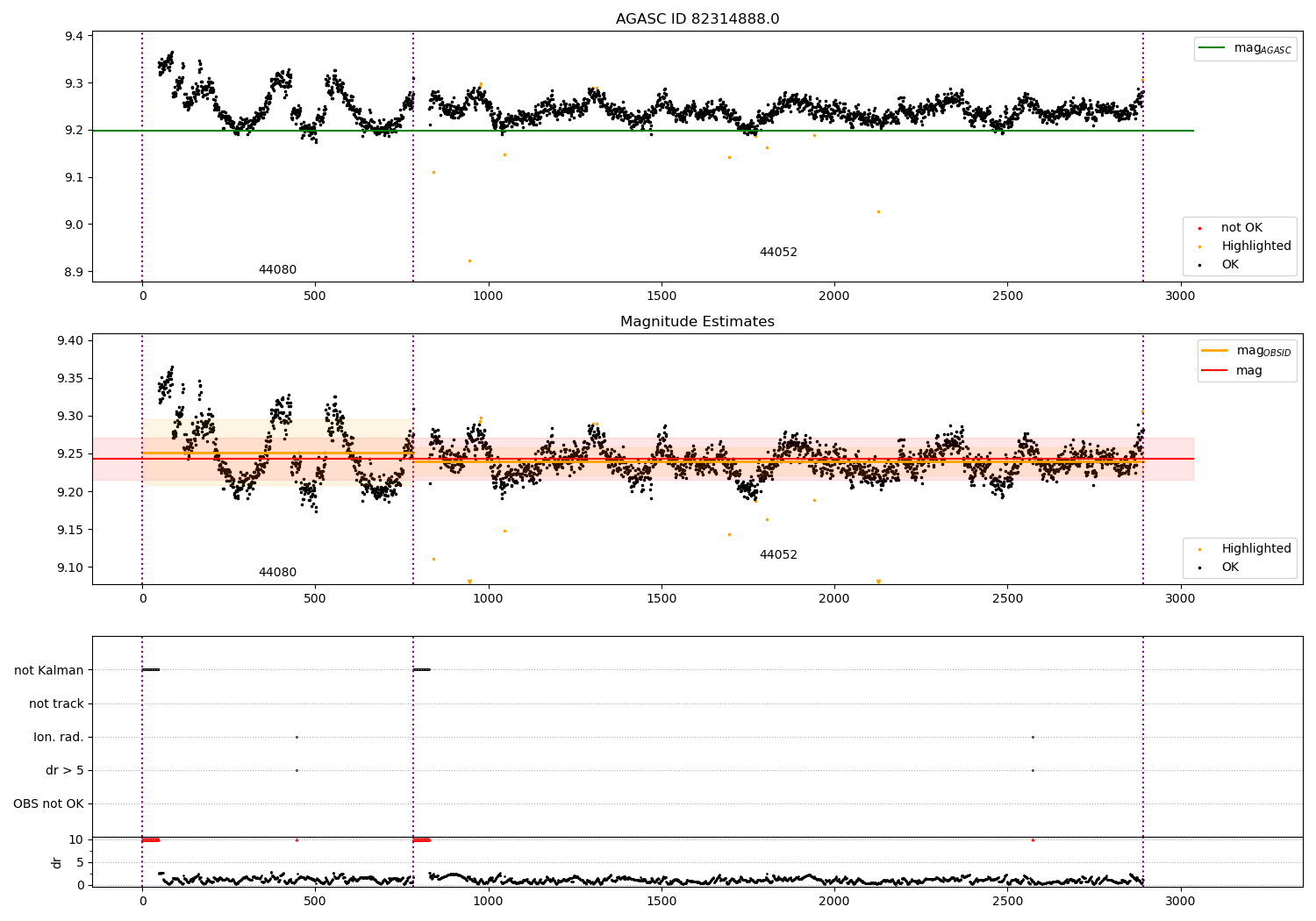Click the 9.10 y-tick in middle plot
The image size is (1316, 921).
[70, 568]
